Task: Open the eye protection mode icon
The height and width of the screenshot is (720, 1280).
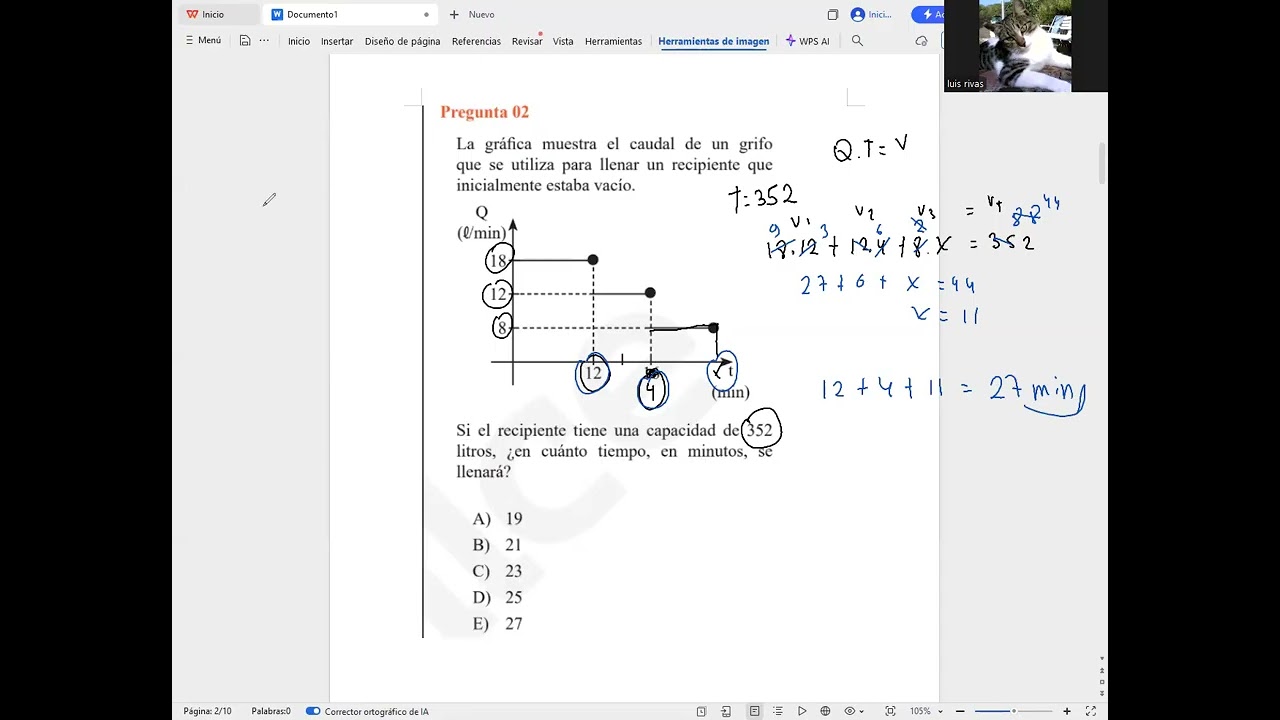Action: (x=849, y=711)
